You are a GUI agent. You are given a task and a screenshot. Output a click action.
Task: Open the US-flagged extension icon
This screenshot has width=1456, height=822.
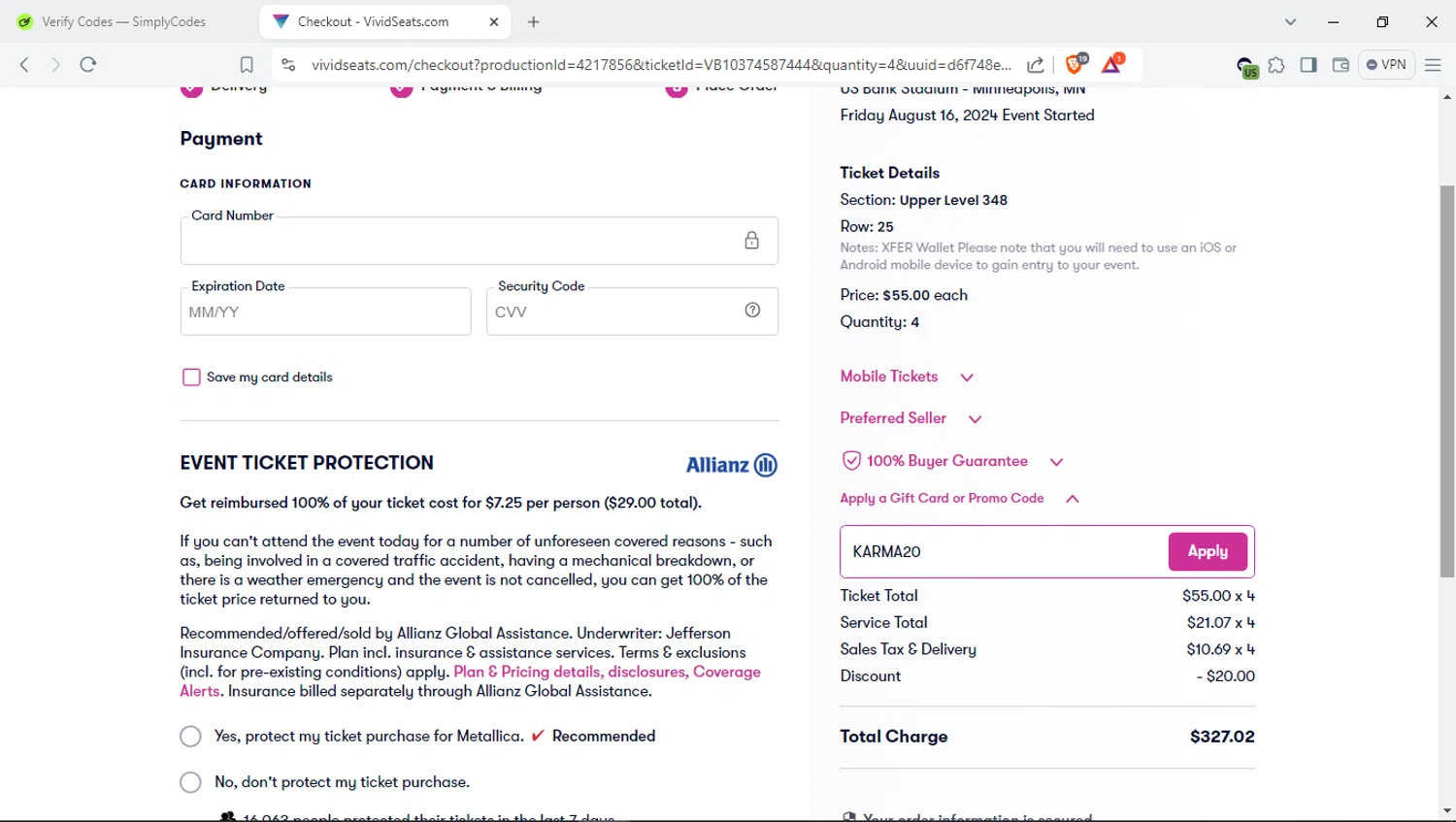coord(1246,67)
